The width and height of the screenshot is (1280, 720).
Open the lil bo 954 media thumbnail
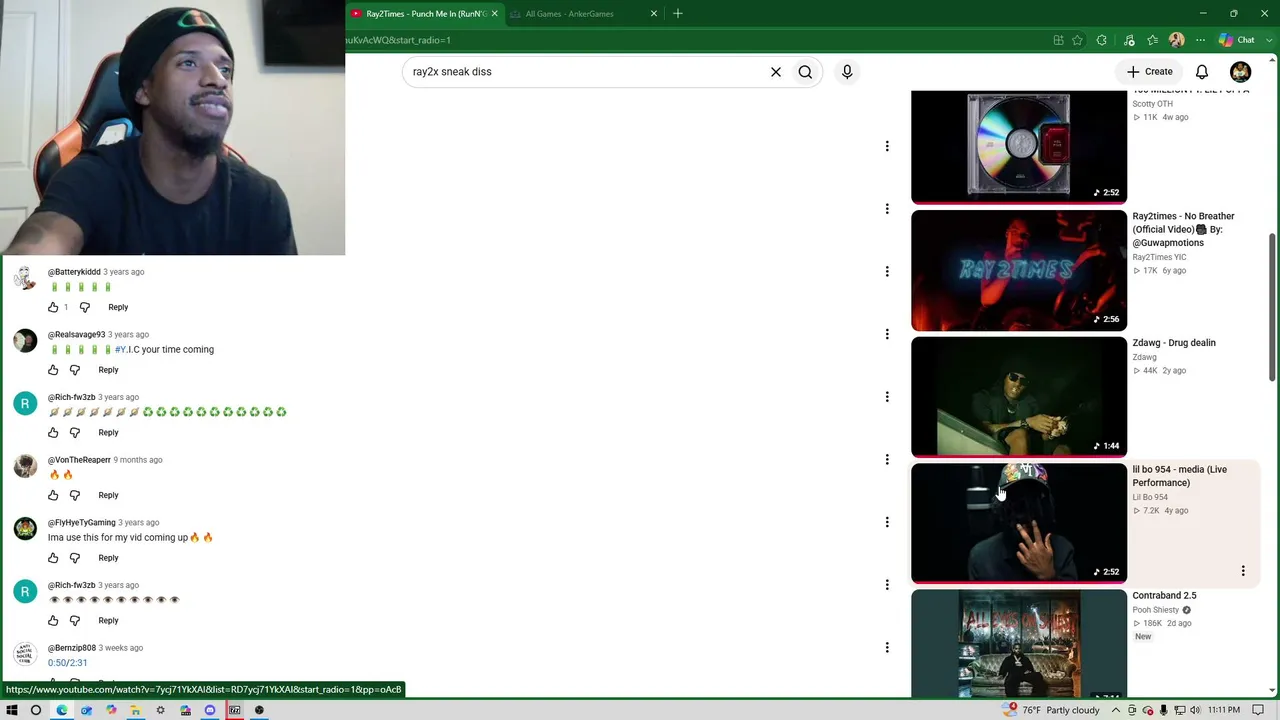pos(1018,522)
